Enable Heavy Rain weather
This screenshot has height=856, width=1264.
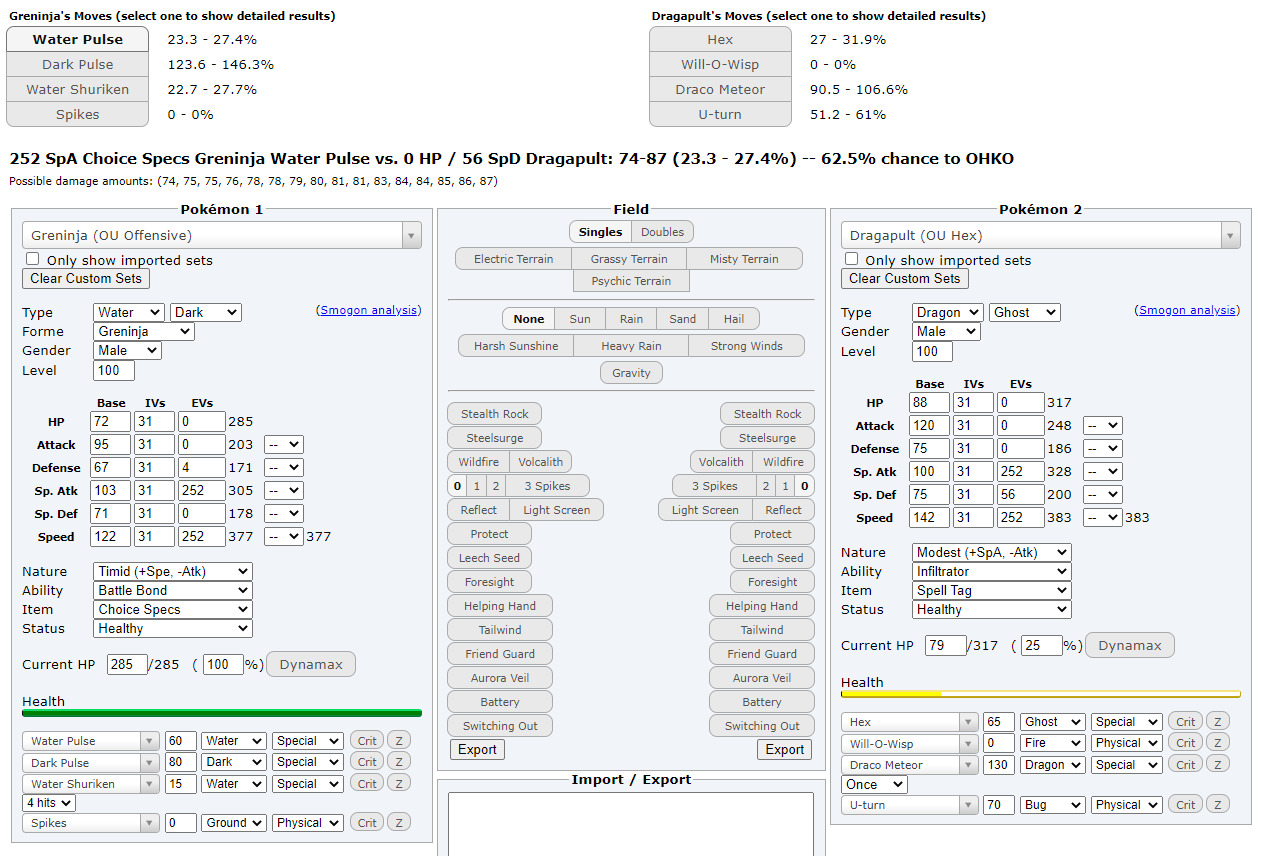tap(631, 346)
